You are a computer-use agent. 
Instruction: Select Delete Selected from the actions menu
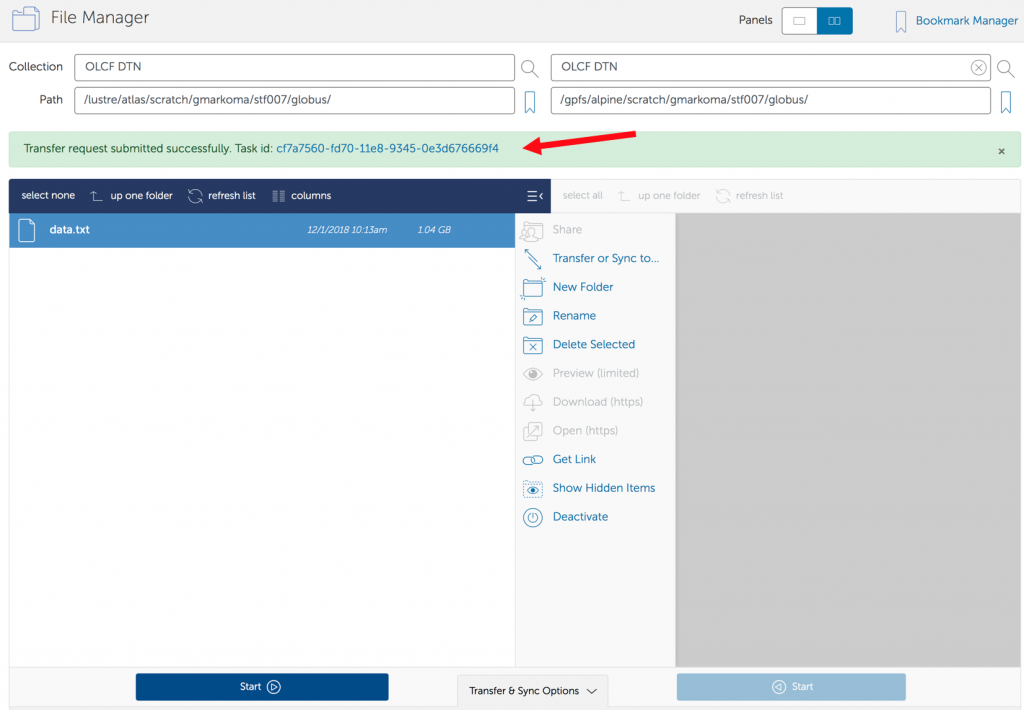[x=593, y=345]
